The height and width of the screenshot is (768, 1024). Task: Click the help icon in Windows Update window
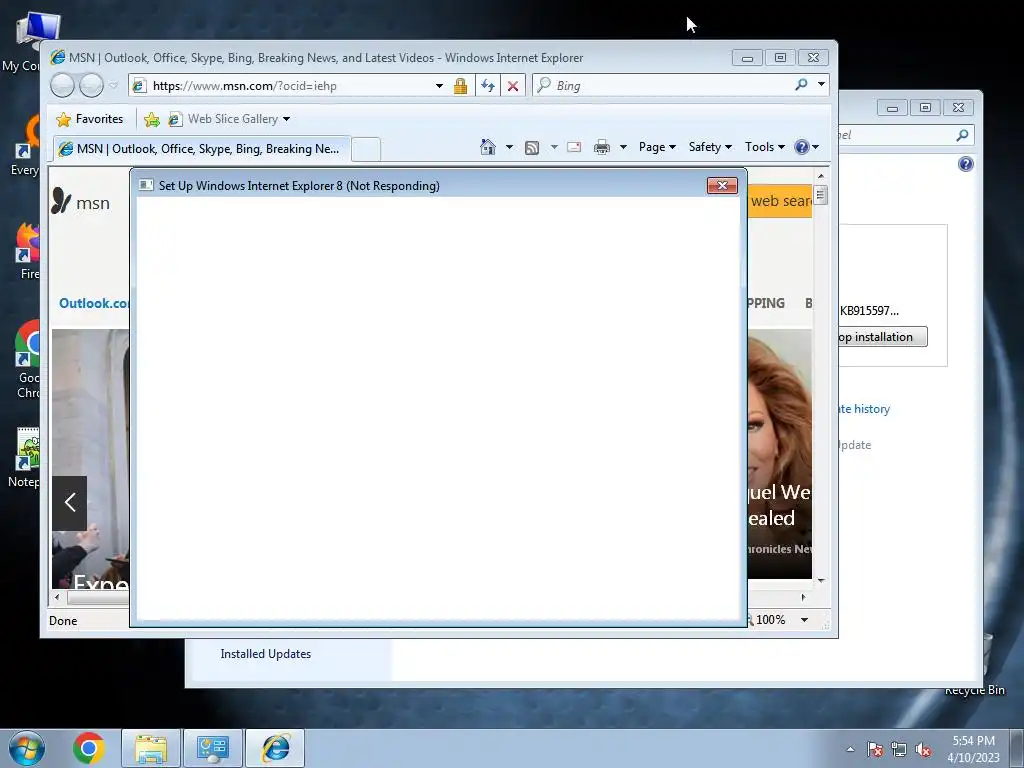(x=966, y=164)
